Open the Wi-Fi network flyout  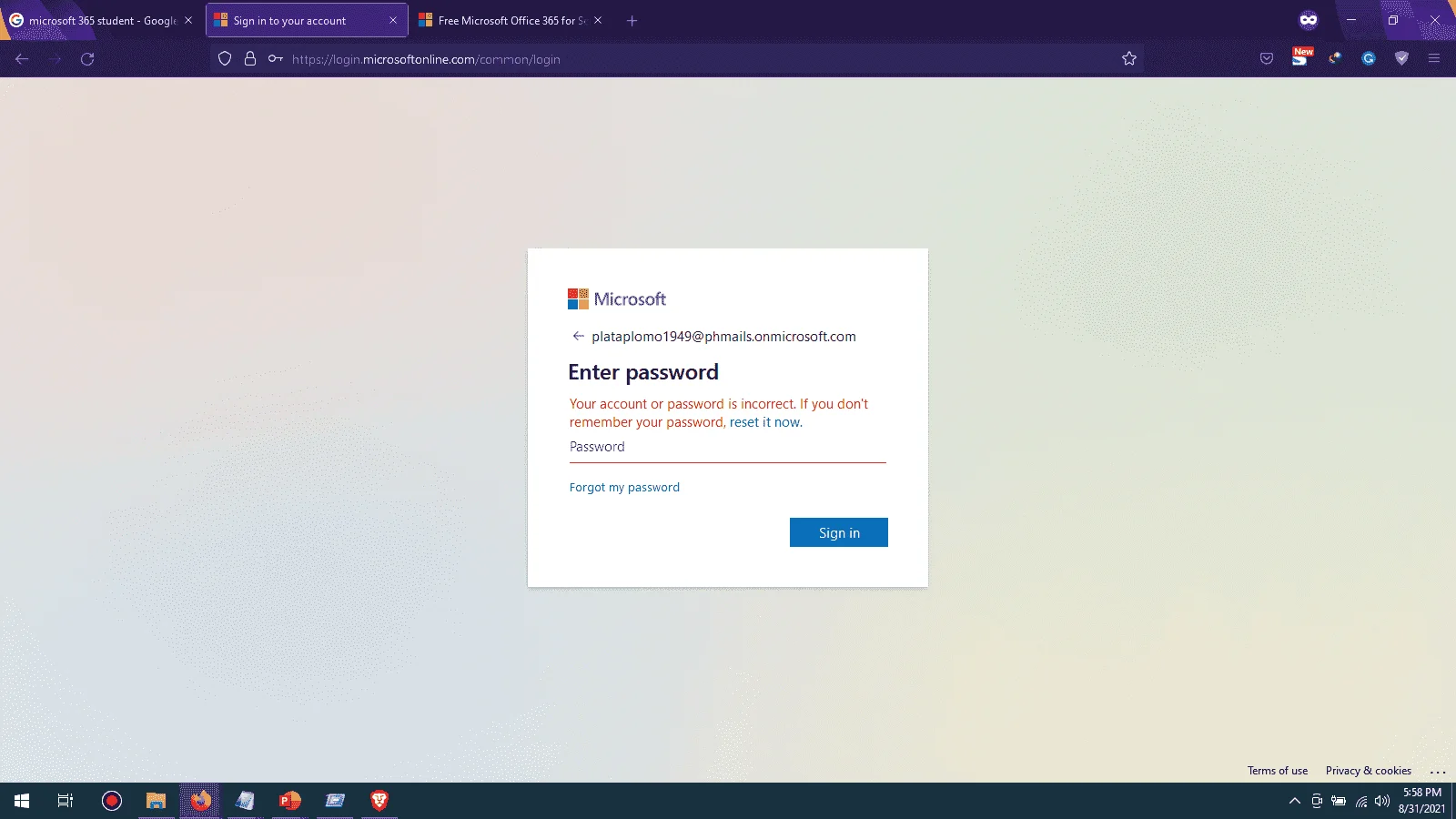[x=1361, y=802]
